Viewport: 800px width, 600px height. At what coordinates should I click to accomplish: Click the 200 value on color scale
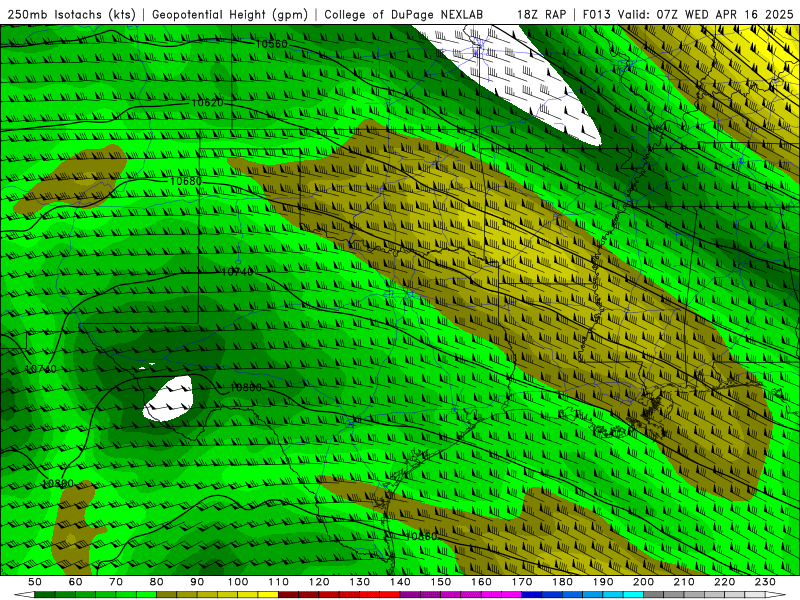click(643, 582)
